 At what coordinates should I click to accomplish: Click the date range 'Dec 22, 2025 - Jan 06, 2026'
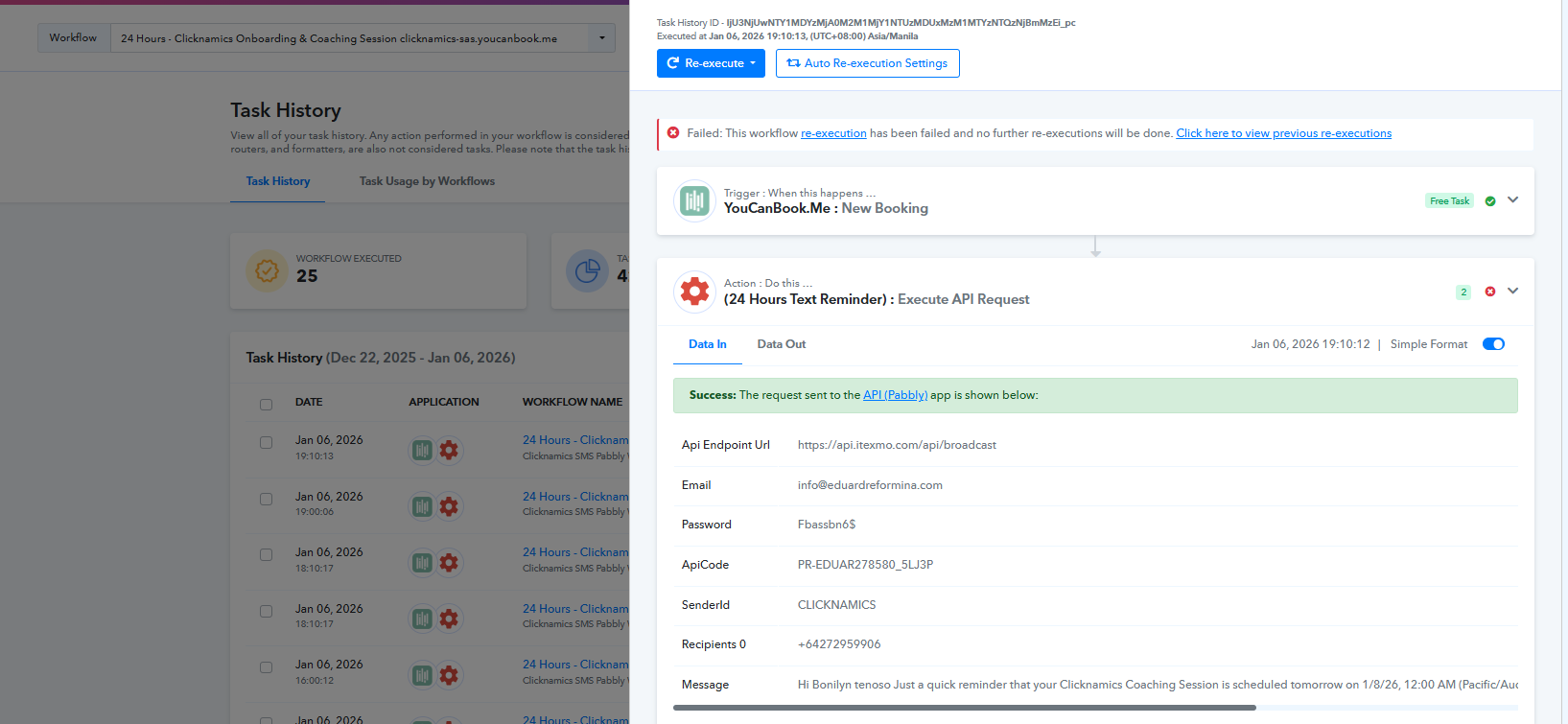(421, 358)
